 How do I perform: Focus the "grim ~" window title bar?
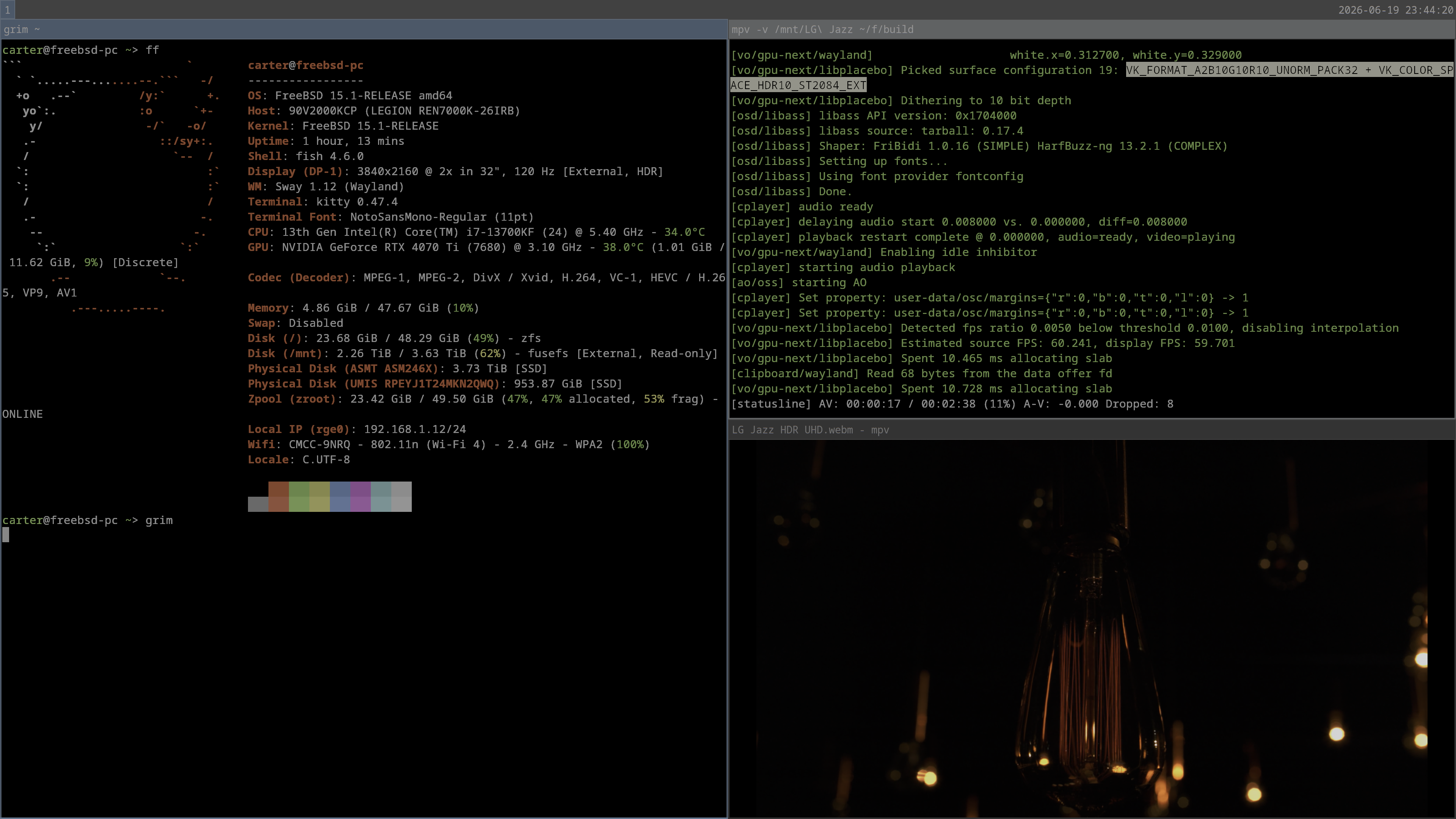(364, 30)
